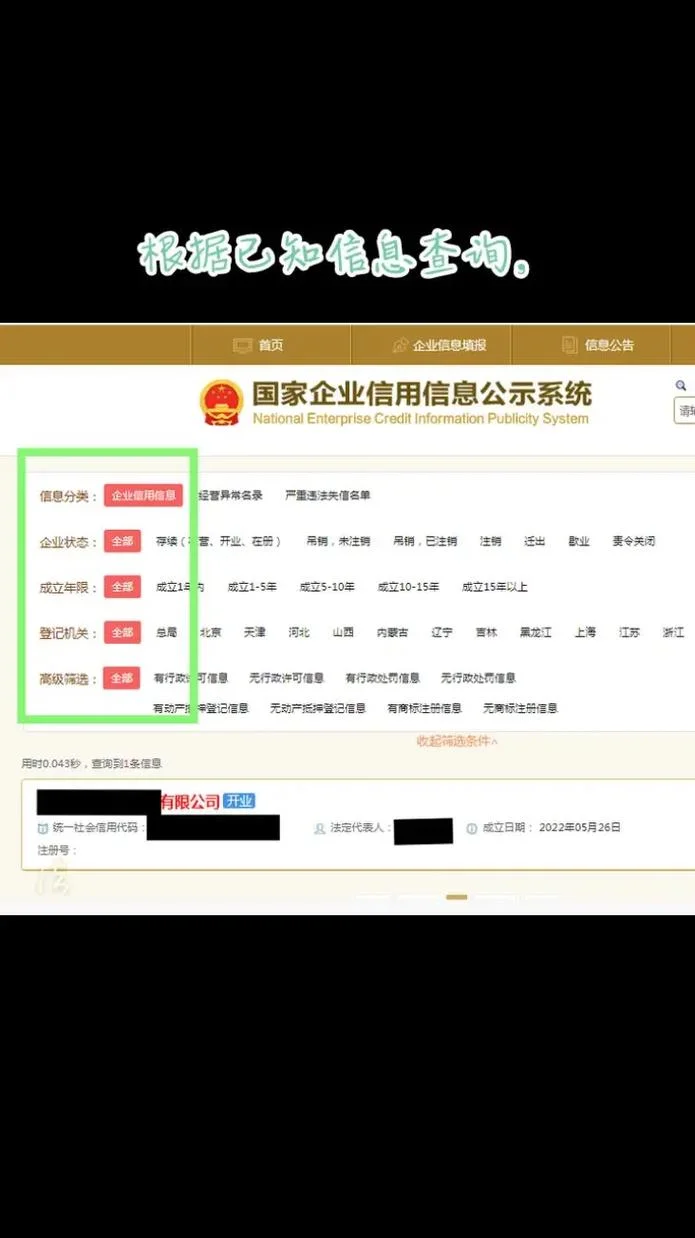Click the 成立日期 clock icon
The height and width of the screenshot is (1238, 695).
[472, 828]
